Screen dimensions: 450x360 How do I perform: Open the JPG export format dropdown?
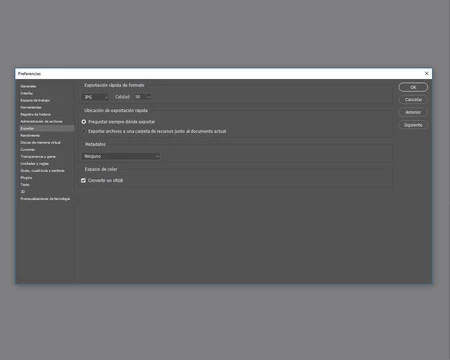click(95, 97)
